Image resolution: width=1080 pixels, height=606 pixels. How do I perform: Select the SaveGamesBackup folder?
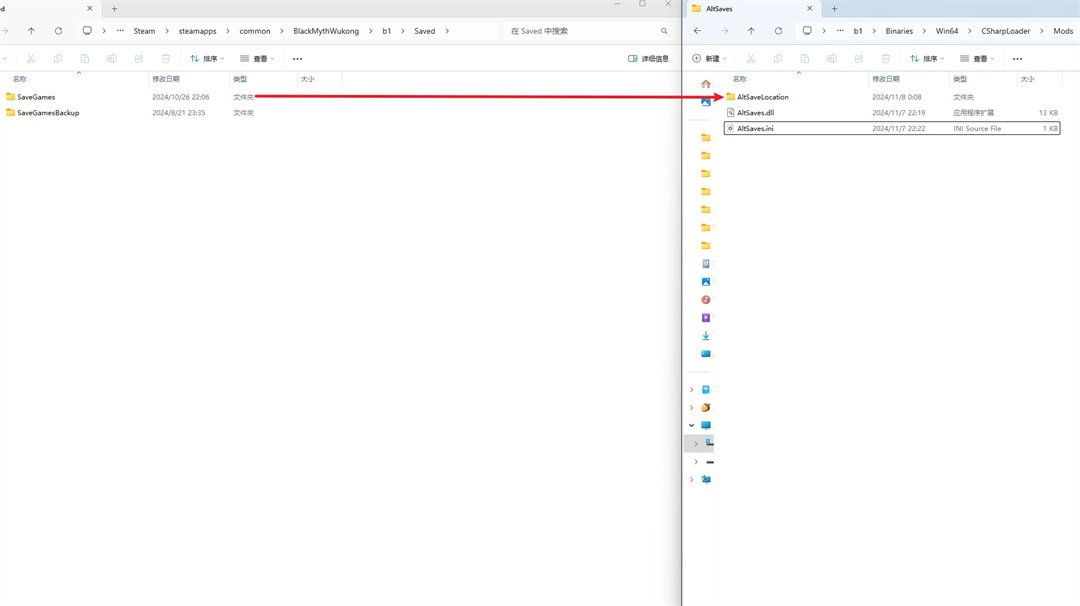[x=48, y=113]
